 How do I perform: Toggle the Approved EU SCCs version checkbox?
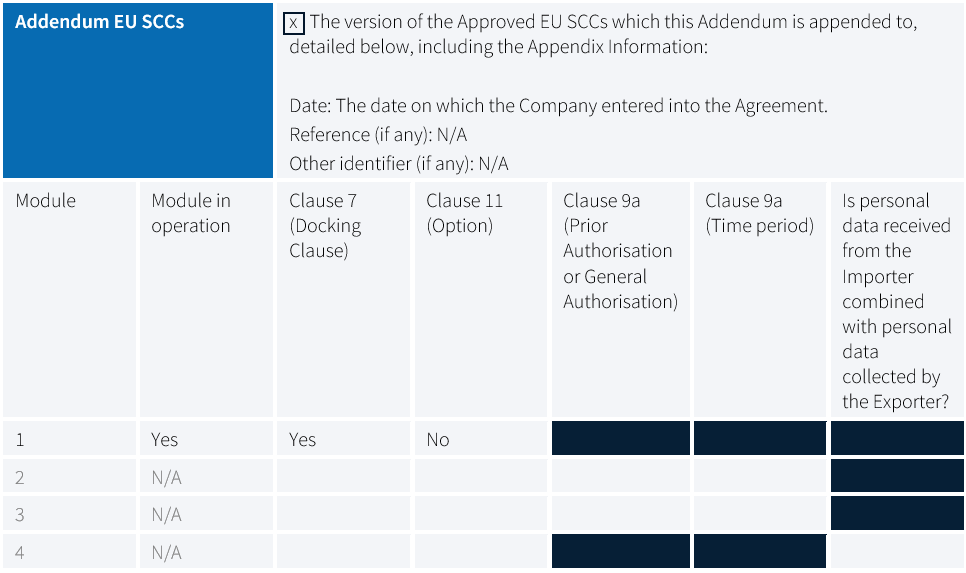(294, 24)
